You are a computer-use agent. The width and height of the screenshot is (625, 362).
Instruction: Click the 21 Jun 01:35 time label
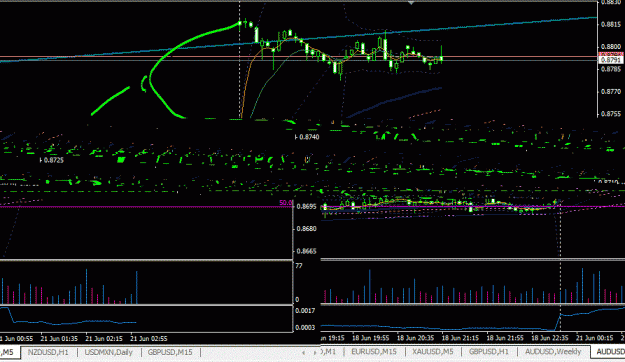click(x=59, y=338)
